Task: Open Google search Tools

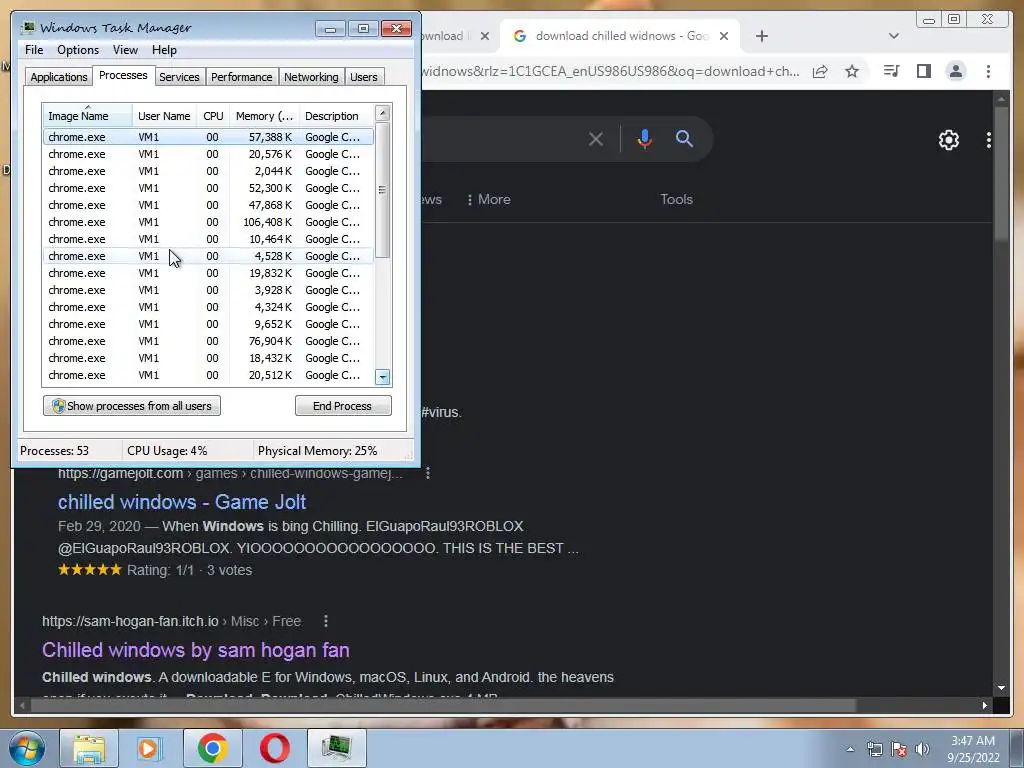Action: coord(676,199)
